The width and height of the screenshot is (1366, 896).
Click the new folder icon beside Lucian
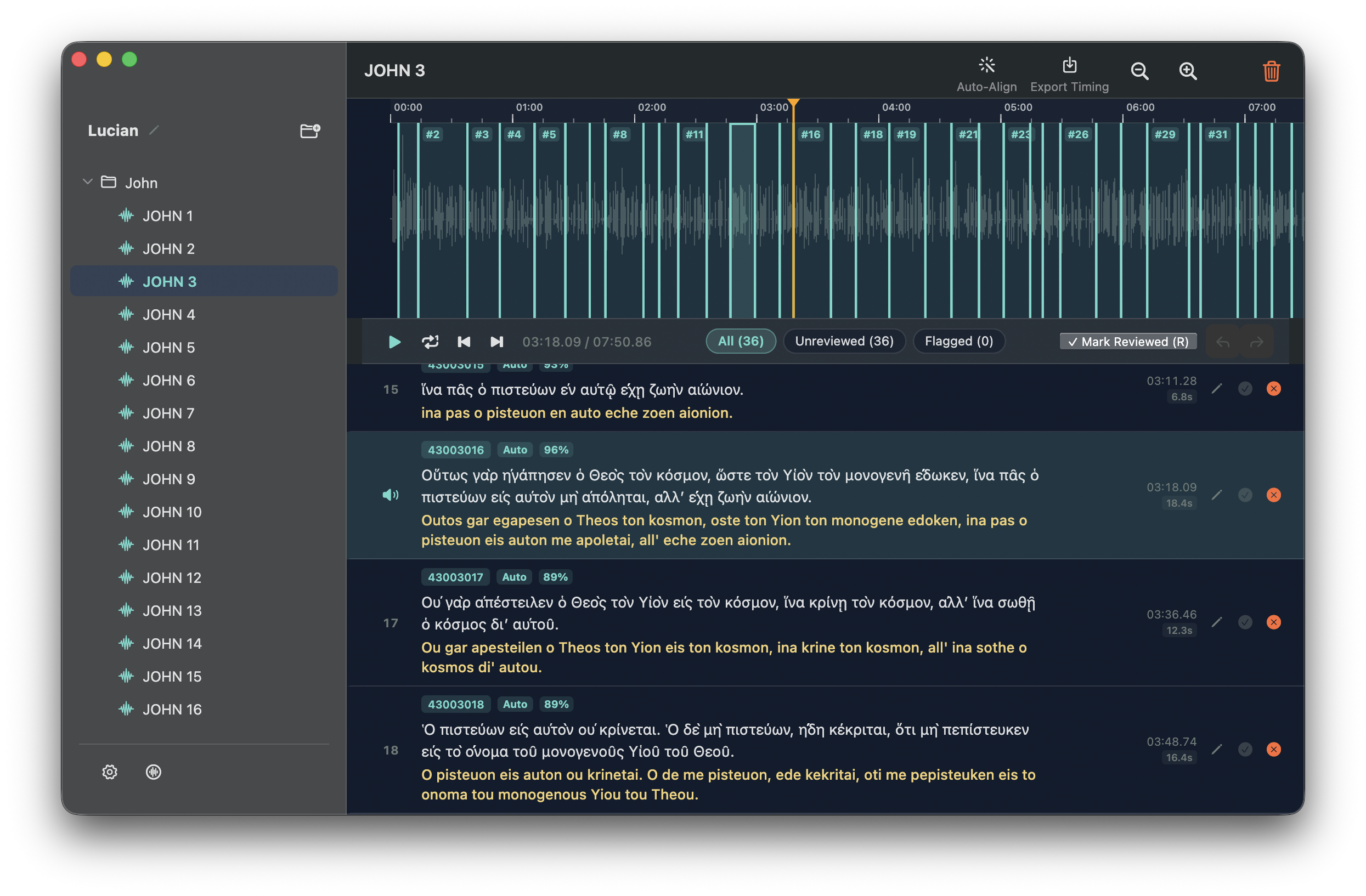click(310, 131)
